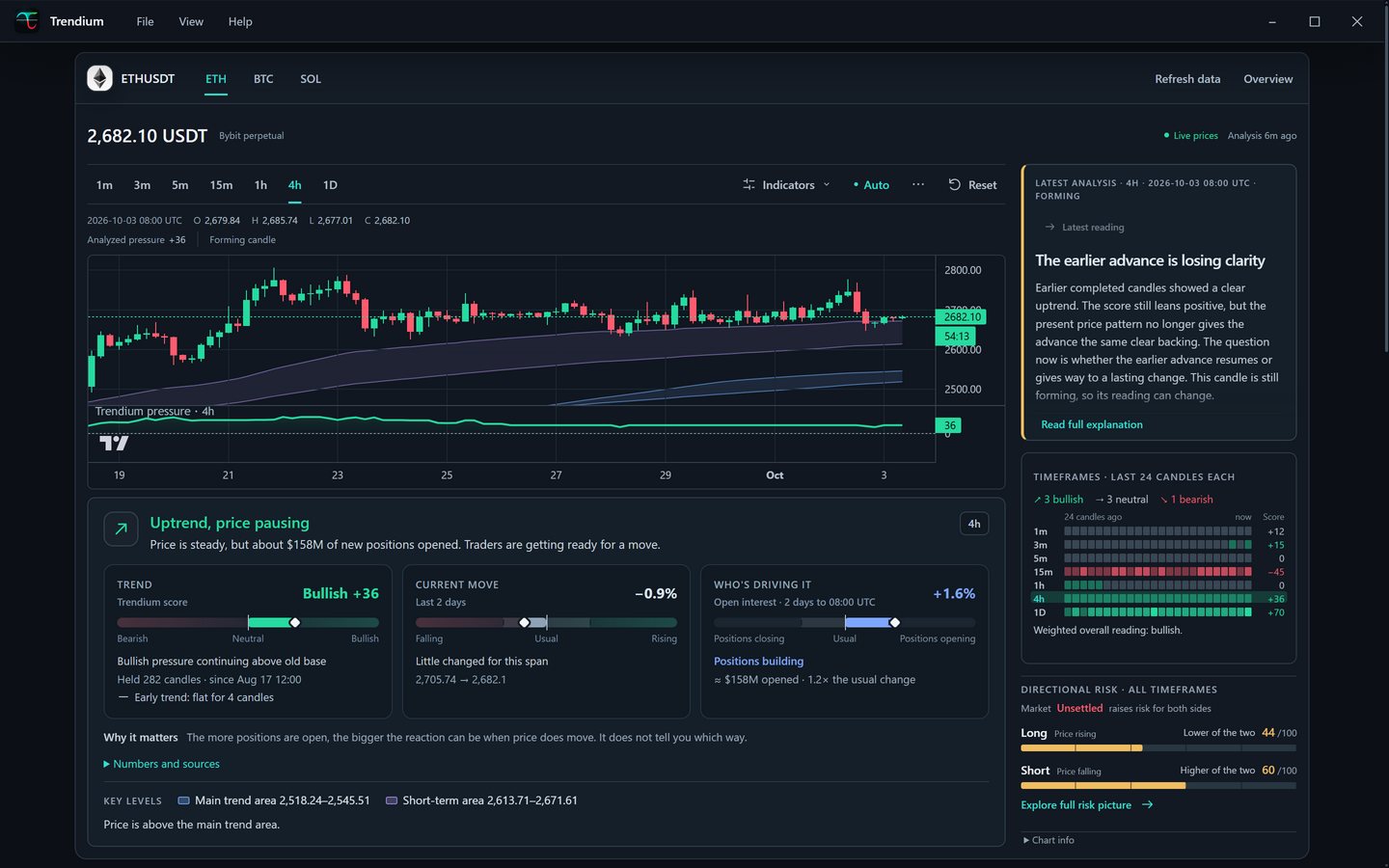Click the TradingView logo on chart

pyautogui.click(x=114, y=443)
